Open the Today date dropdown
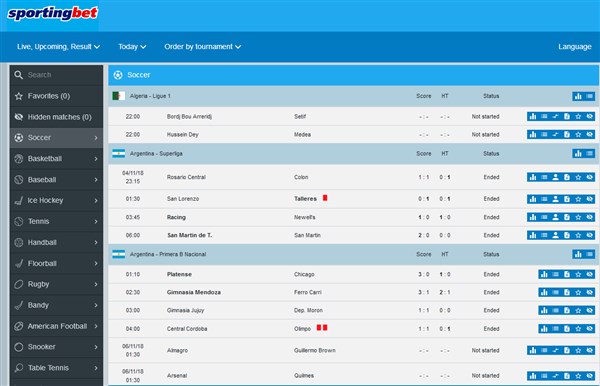Screen dimensions: 600x386 coord(132,47)
